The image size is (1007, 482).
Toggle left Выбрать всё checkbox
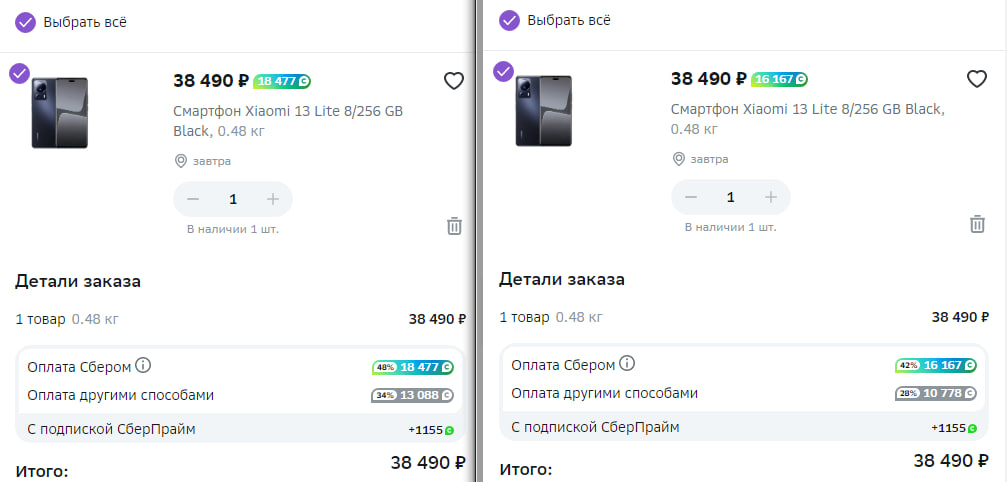(25, 22)
